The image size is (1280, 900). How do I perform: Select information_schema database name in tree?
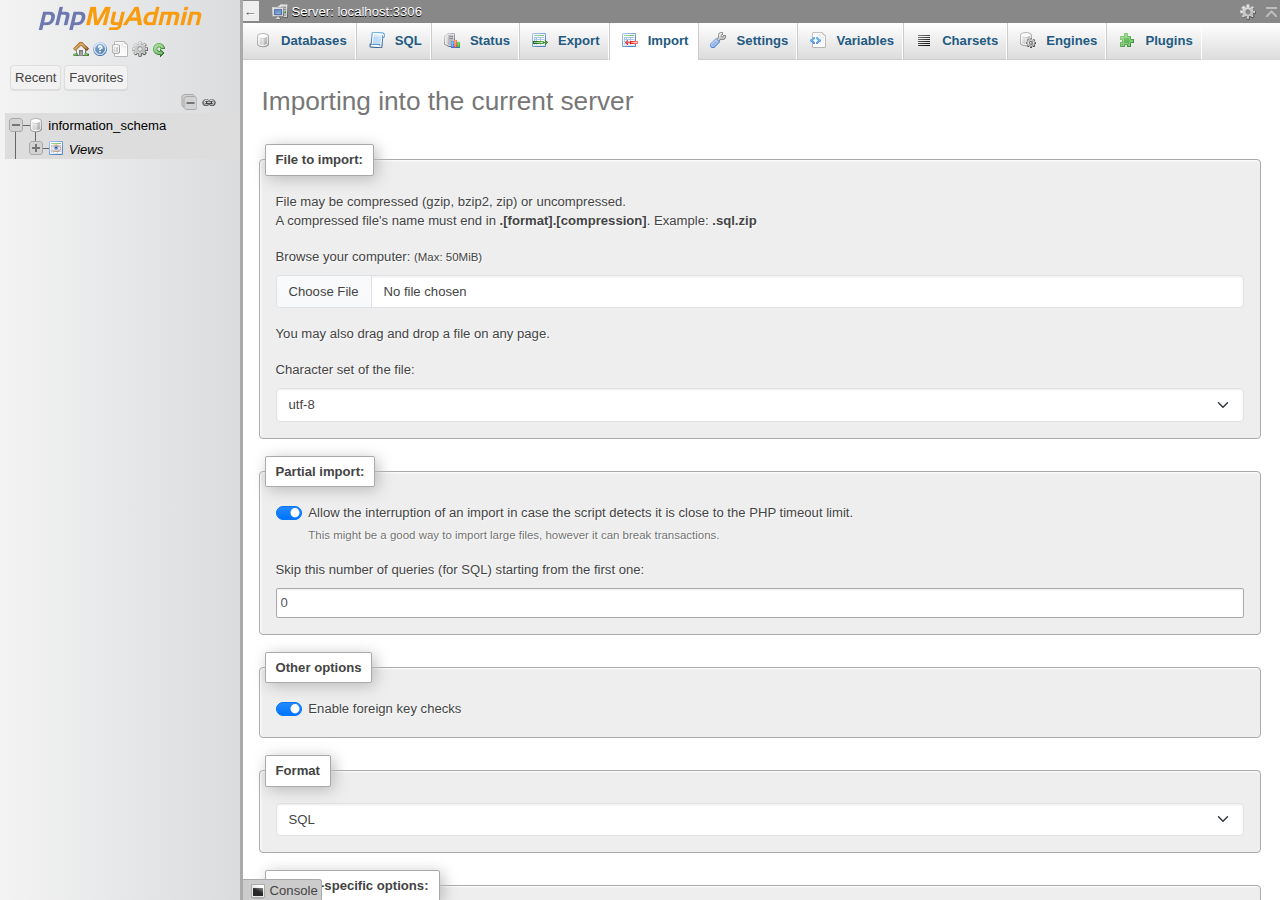107,126
